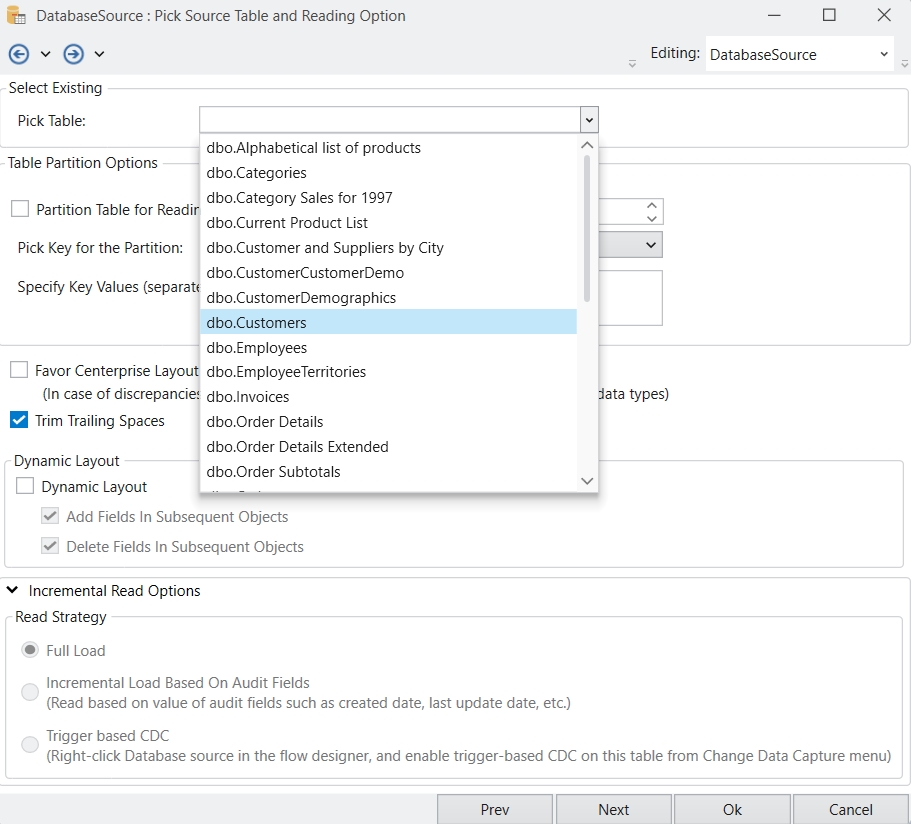
Task: Click the DatabaseSource icon in title bar
Action: pyautogui.click(x=18, y=16)
